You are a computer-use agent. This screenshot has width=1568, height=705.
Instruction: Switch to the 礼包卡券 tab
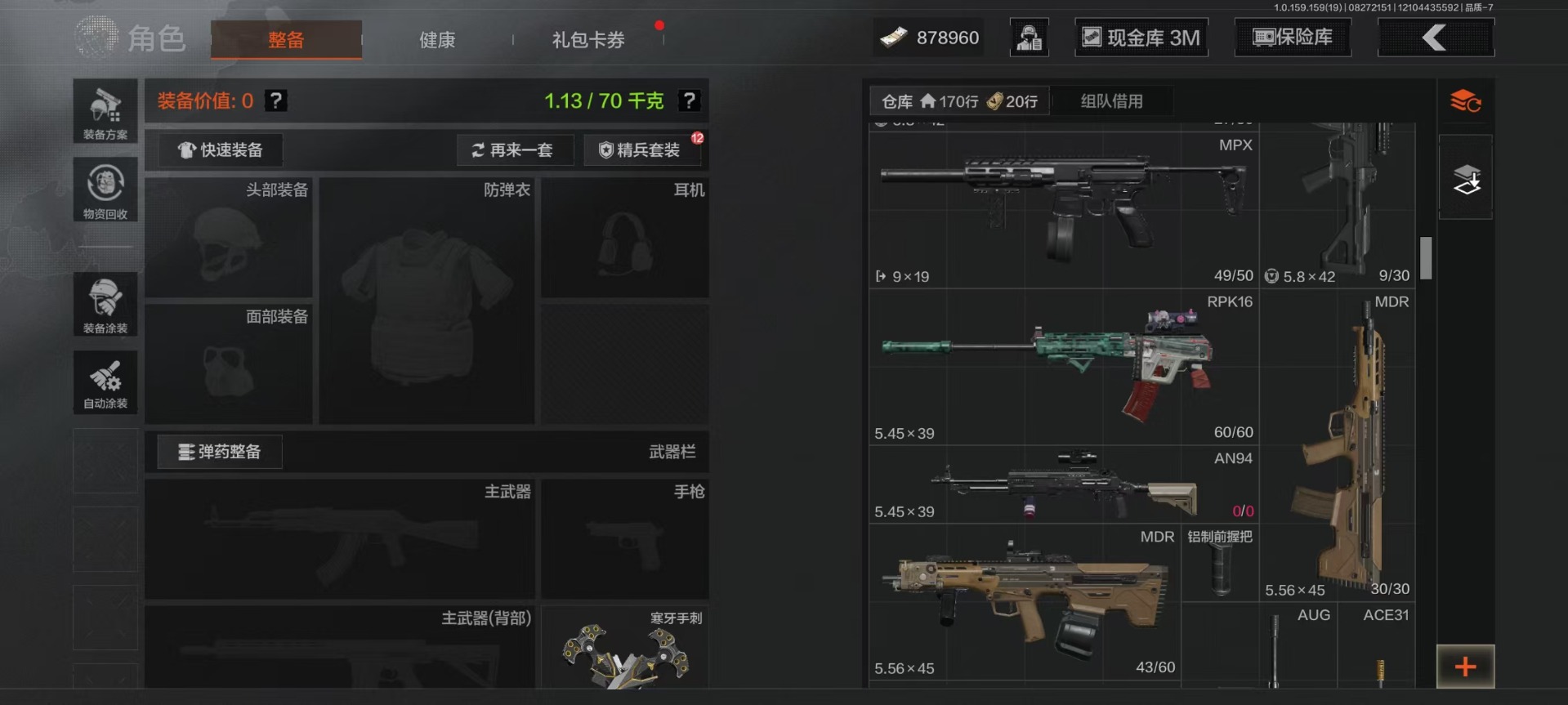tap(588, 39)
